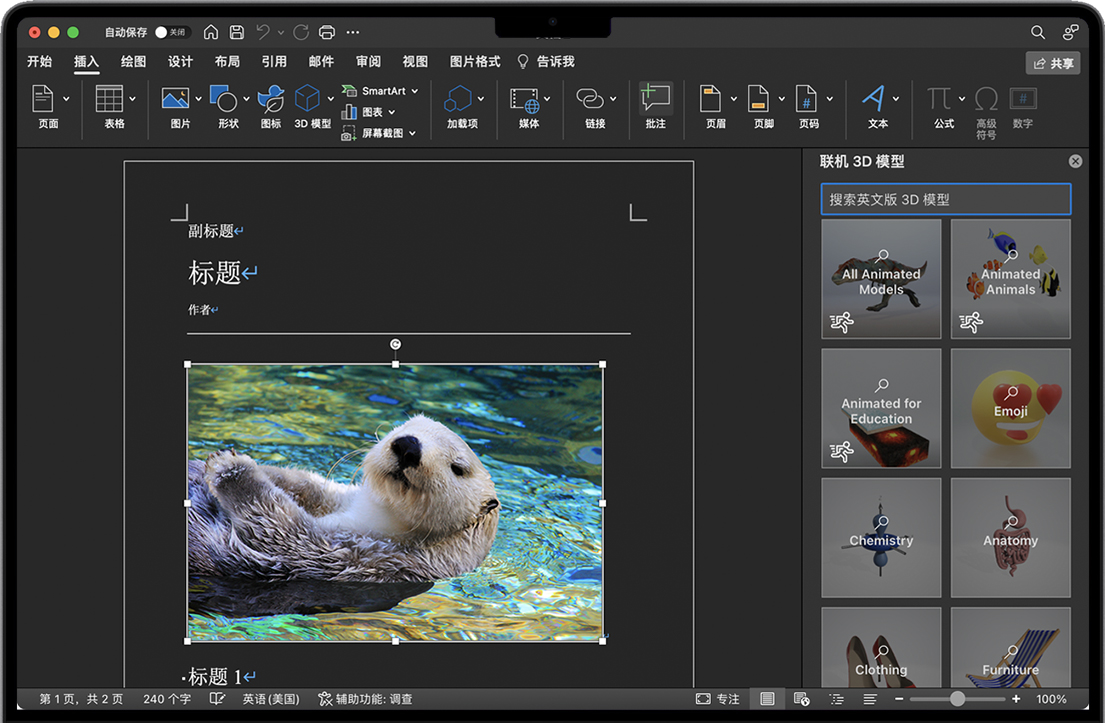
Task: Expand the 表格 table dropdown arrow
Action: point(132,99)
